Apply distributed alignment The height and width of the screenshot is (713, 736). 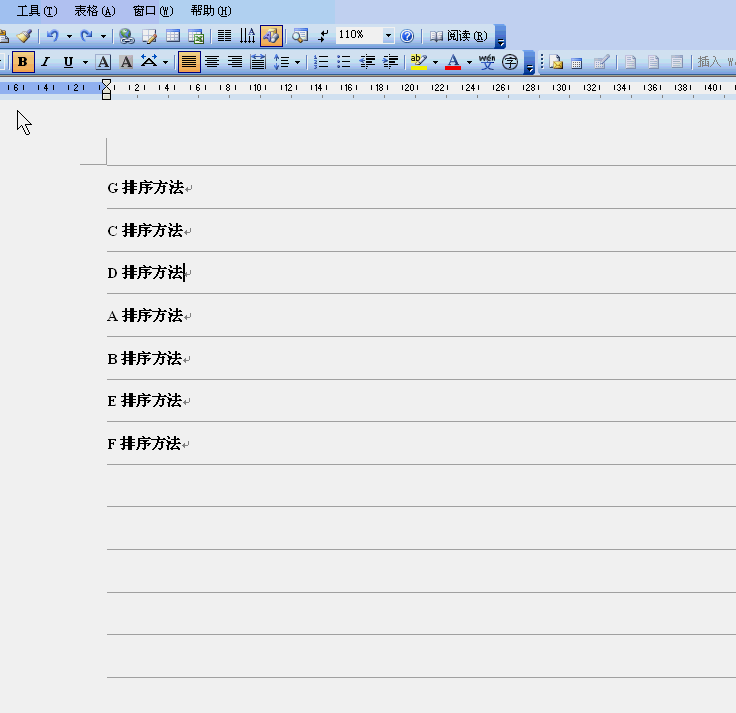click(258, 62)
